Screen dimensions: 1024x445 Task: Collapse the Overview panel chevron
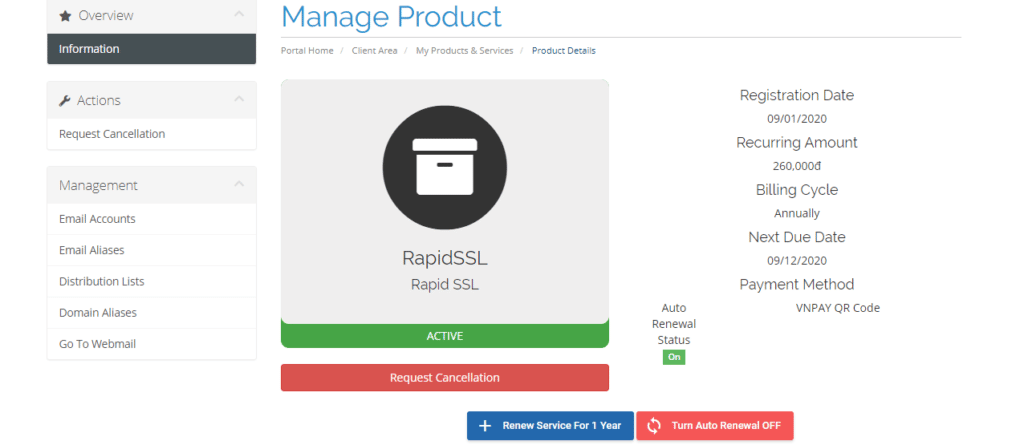point(238,15)
